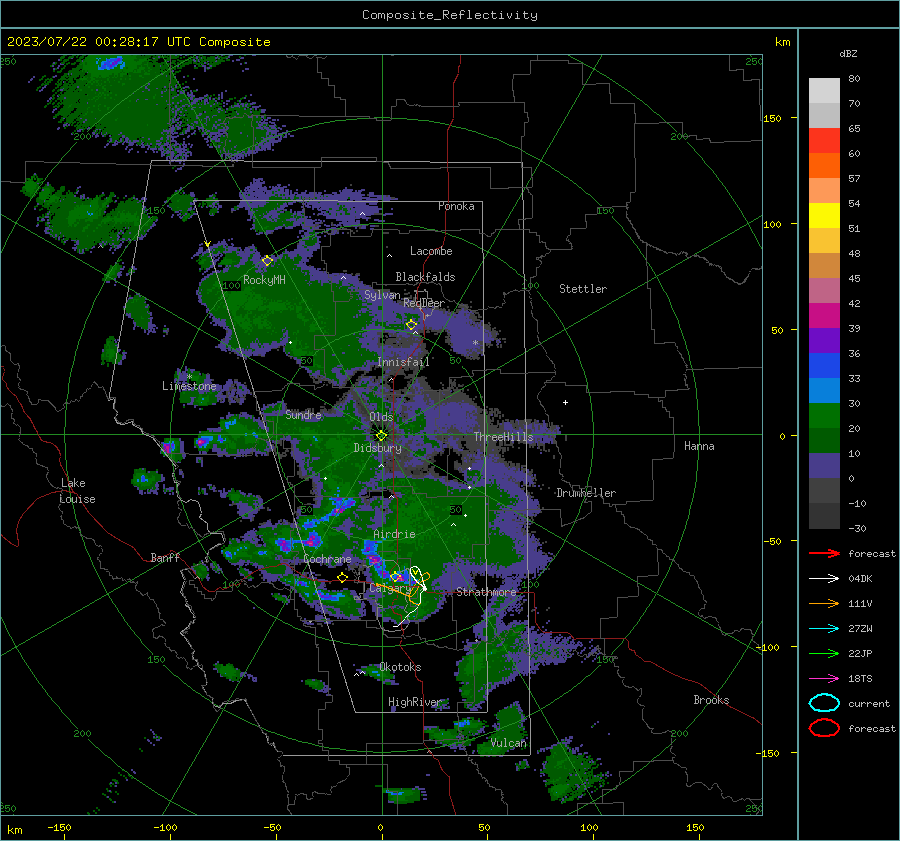Click the -150 tick label on bottom axis
This screenshot has height=841, width=900.
(x=59, y=828)
